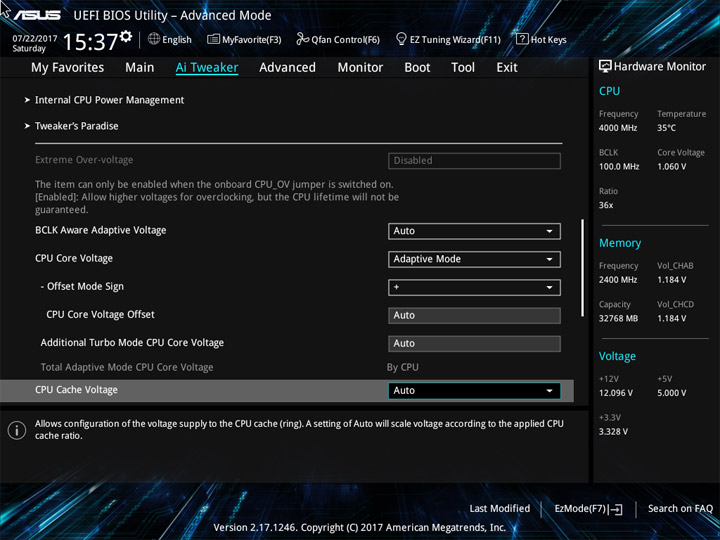
Task: Click the English language button
Action: [170, 39]
